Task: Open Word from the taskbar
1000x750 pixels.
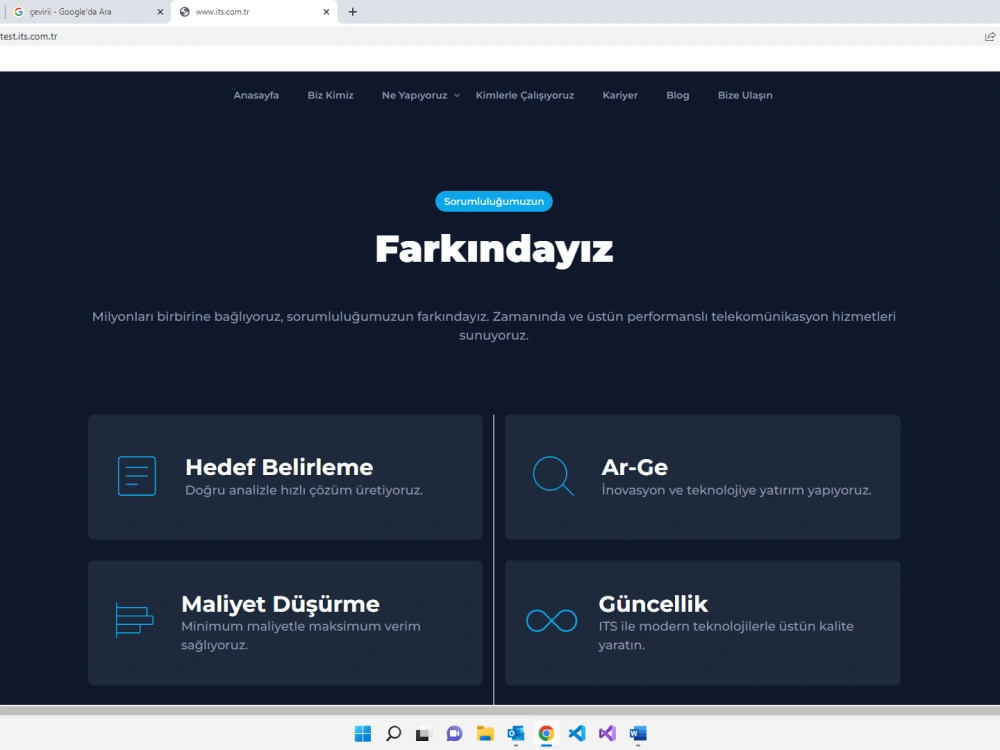Action: (x=638, y=733)
